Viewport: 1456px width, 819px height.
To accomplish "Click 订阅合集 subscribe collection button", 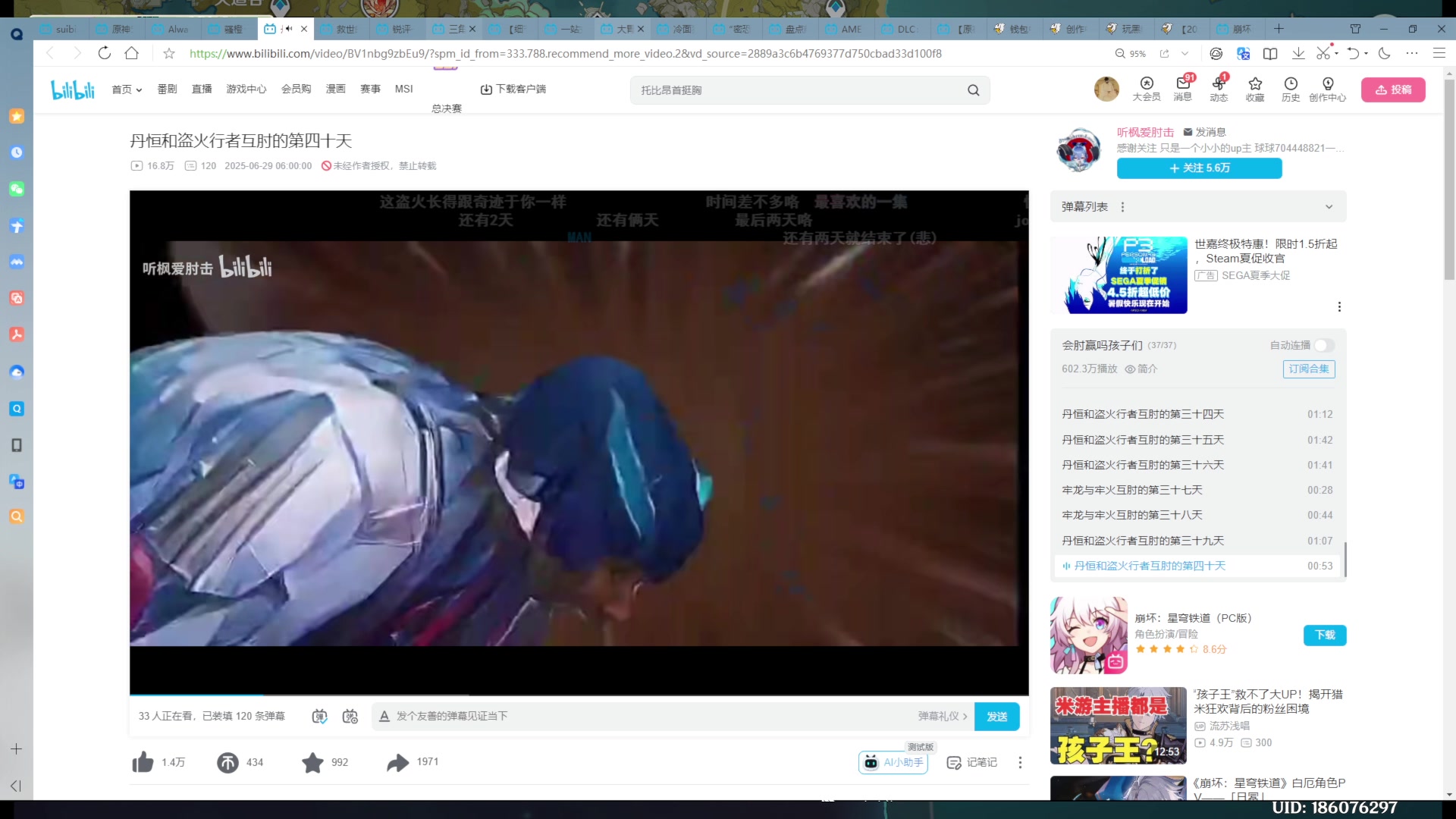I will [x=1309, y=369].
